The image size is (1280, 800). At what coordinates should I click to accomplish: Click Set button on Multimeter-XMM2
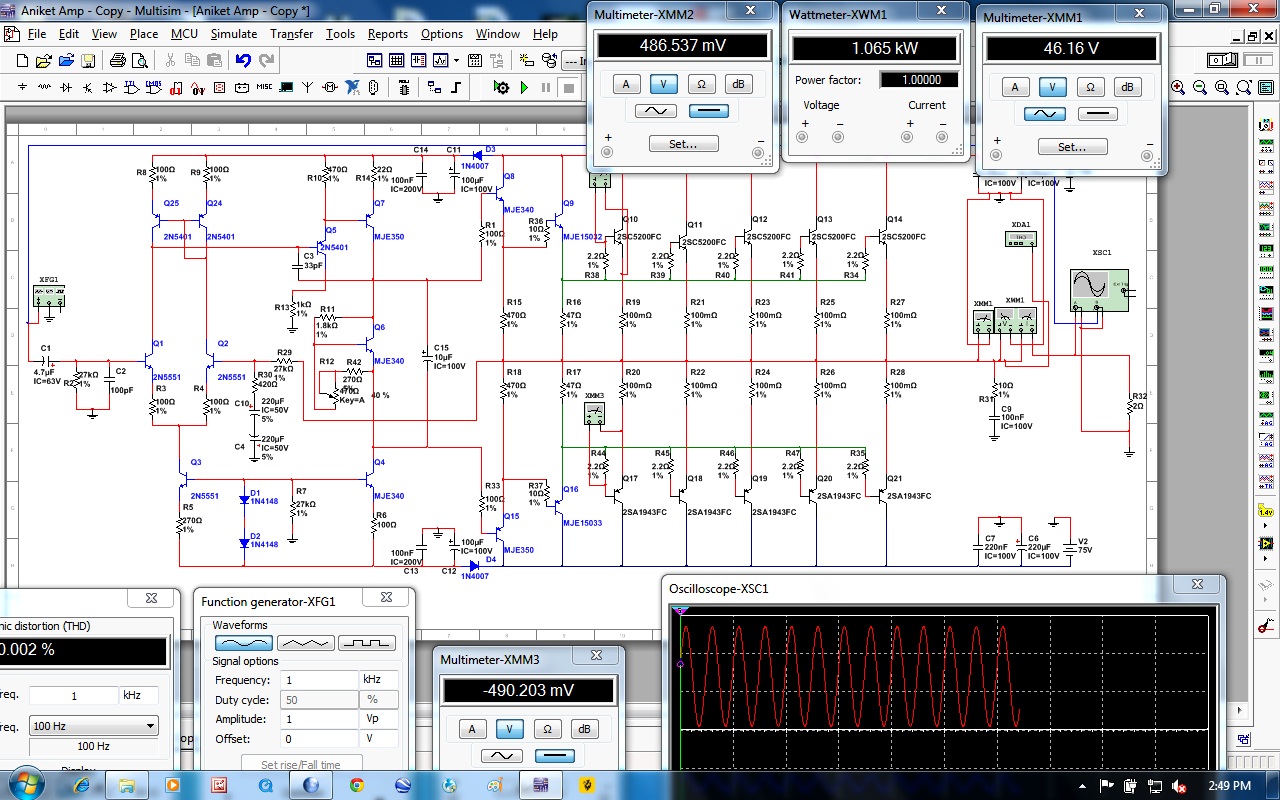pyautogui.click(x=683, y=144)
